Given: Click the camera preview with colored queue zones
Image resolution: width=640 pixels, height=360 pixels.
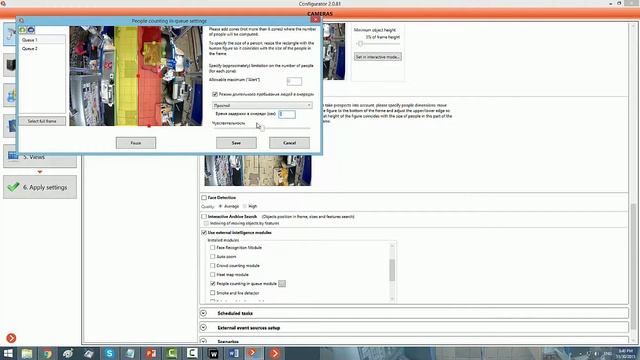Looking at the screenshot, I should [136, 76].
